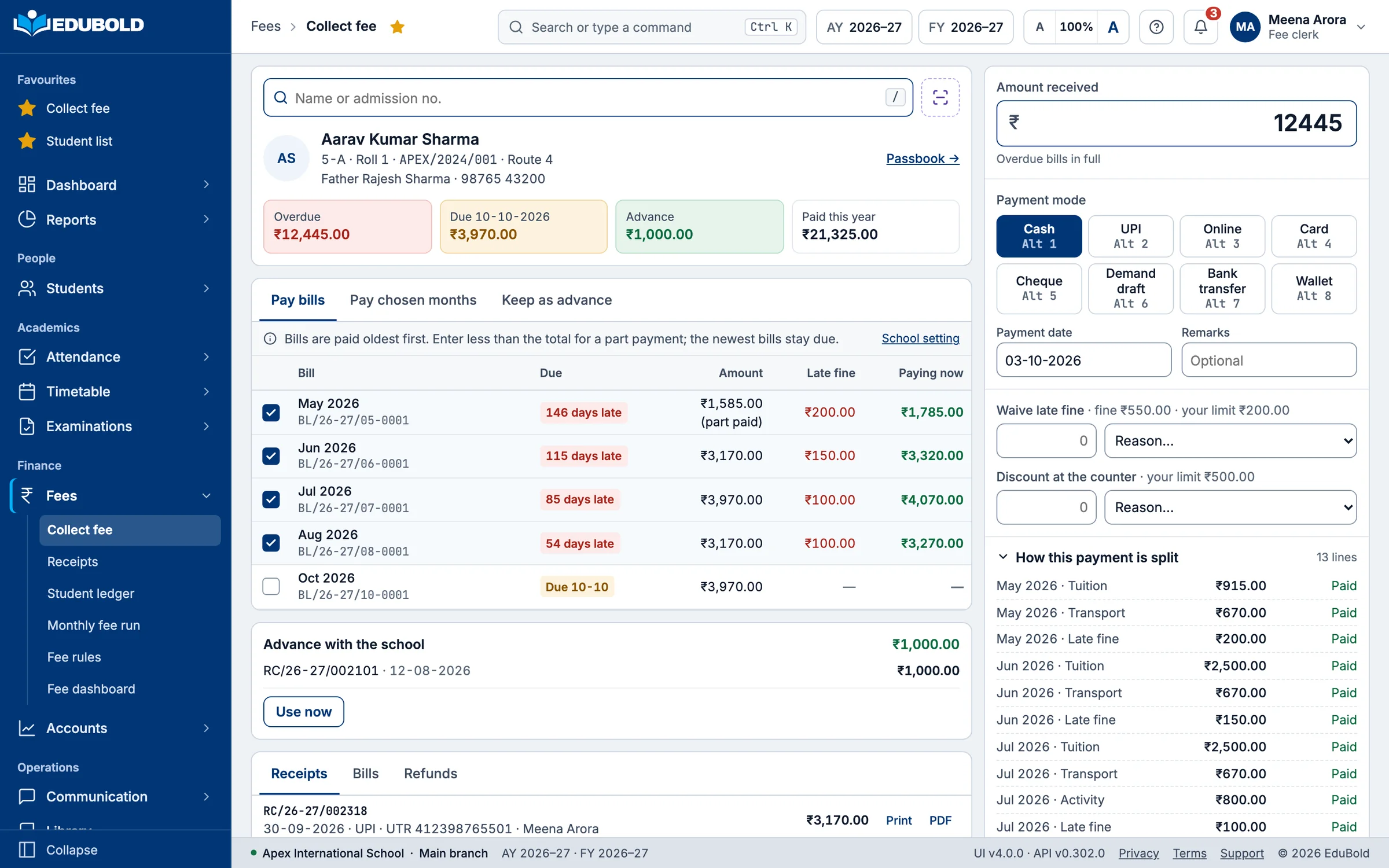Click the Communication chat bubble icon
Screen dimensions: 1389x868
(x=27, y=796)
